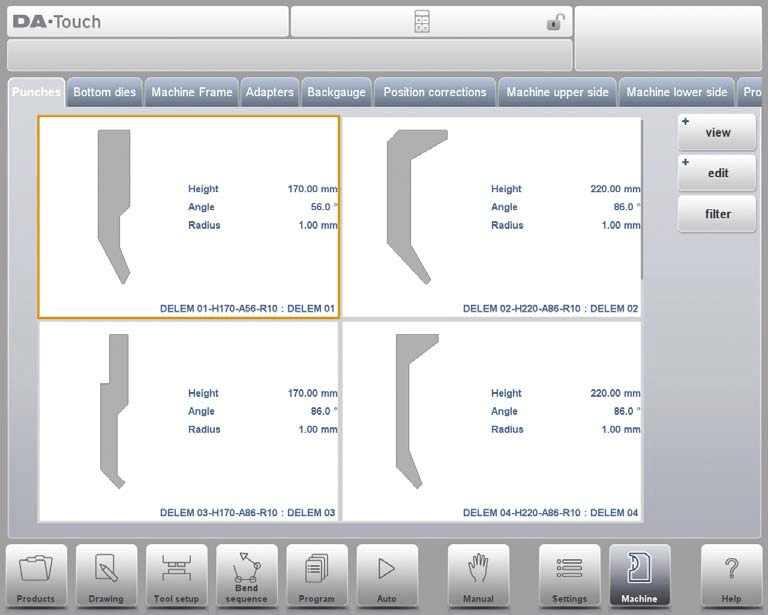Click the calculator icon in the top bar

pos(422,22)
